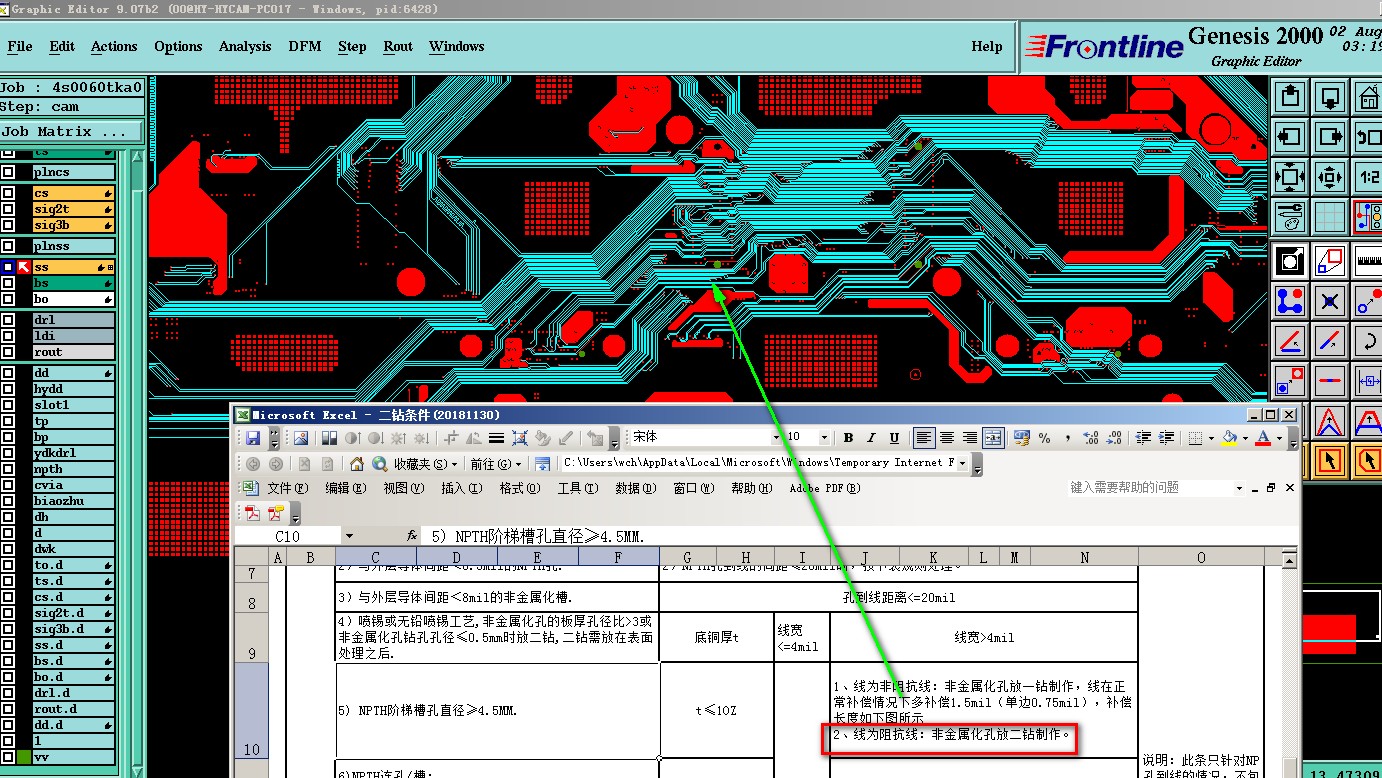Toggle the checkbox for layer plnss

(8, 246)
